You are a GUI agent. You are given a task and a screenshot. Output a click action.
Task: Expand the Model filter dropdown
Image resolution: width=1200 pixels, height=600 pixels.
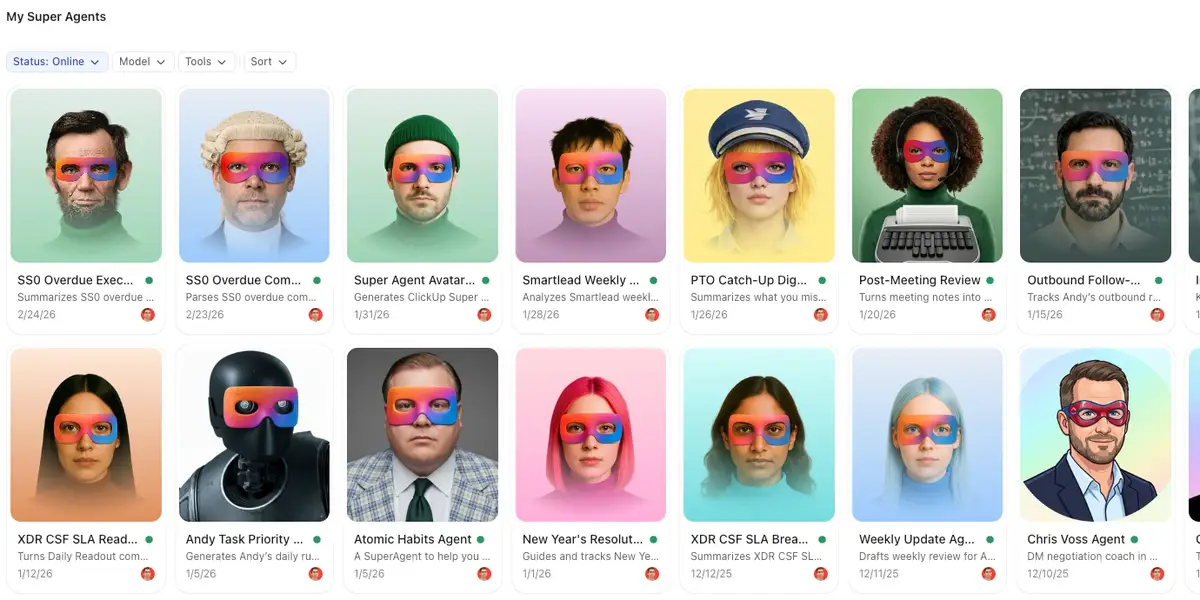[x=142, y=62]
